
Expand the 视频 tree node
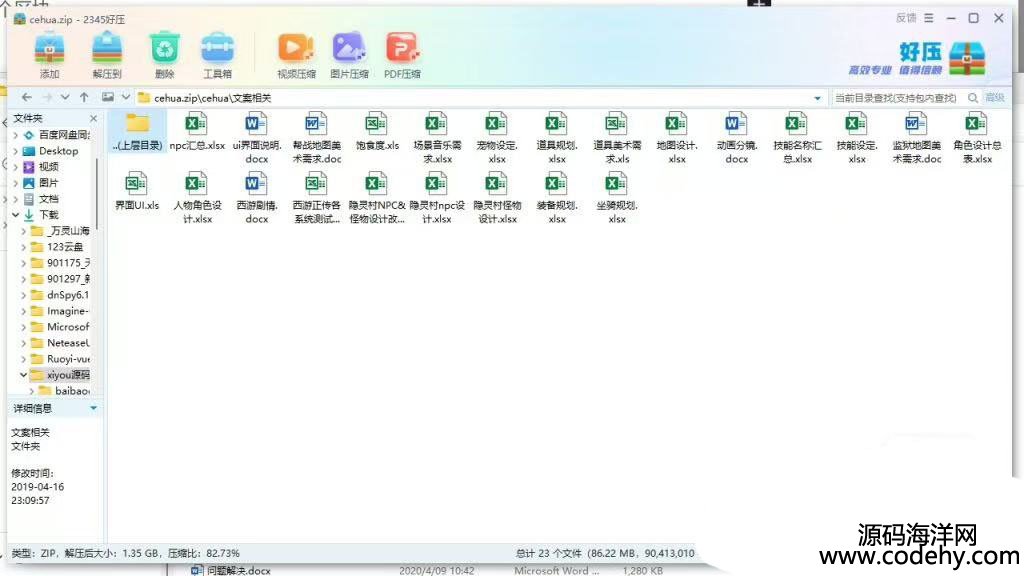[16, 167]
